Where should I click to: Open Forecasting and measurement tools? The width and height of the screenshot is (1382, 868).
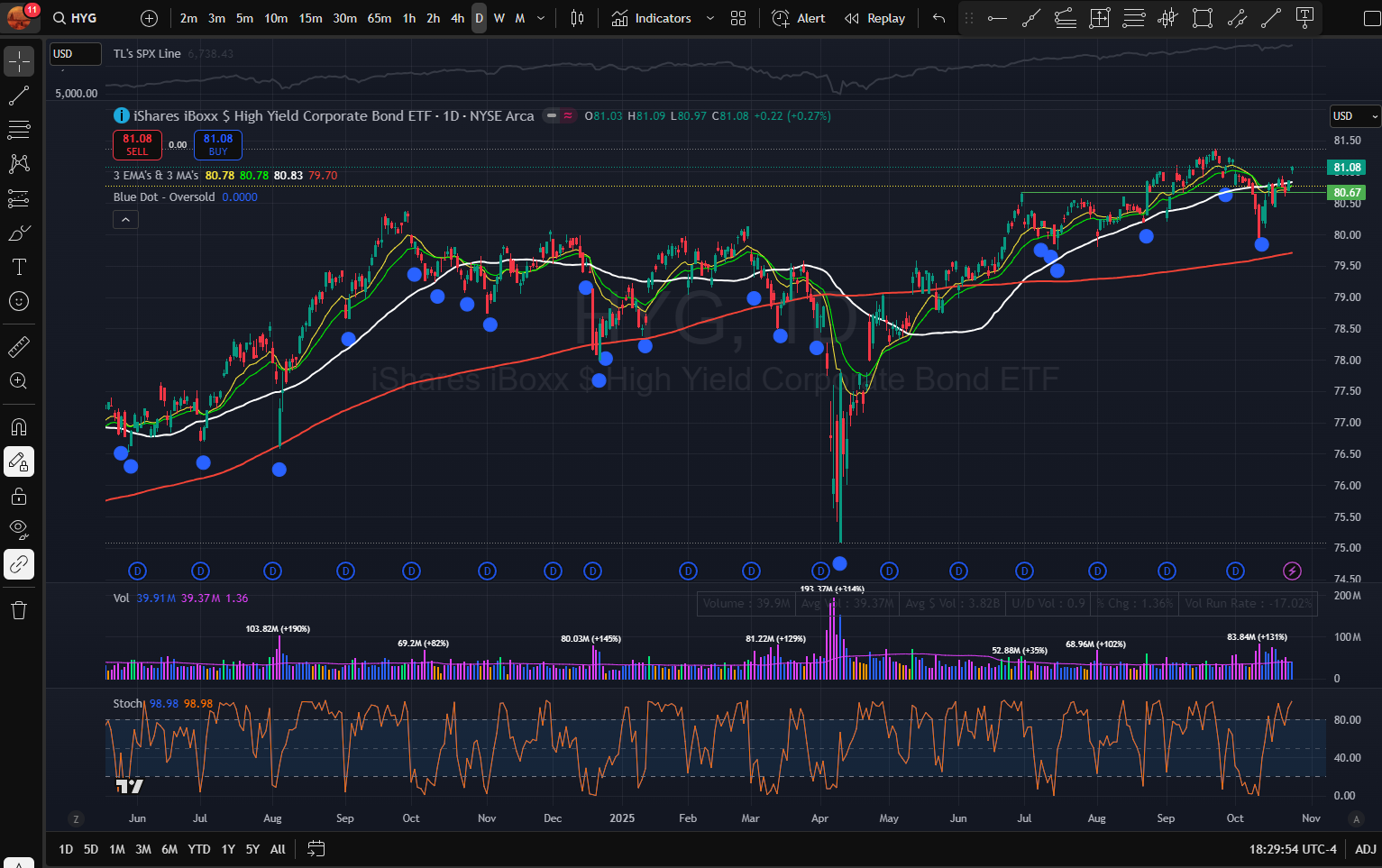tap(19, 198)
